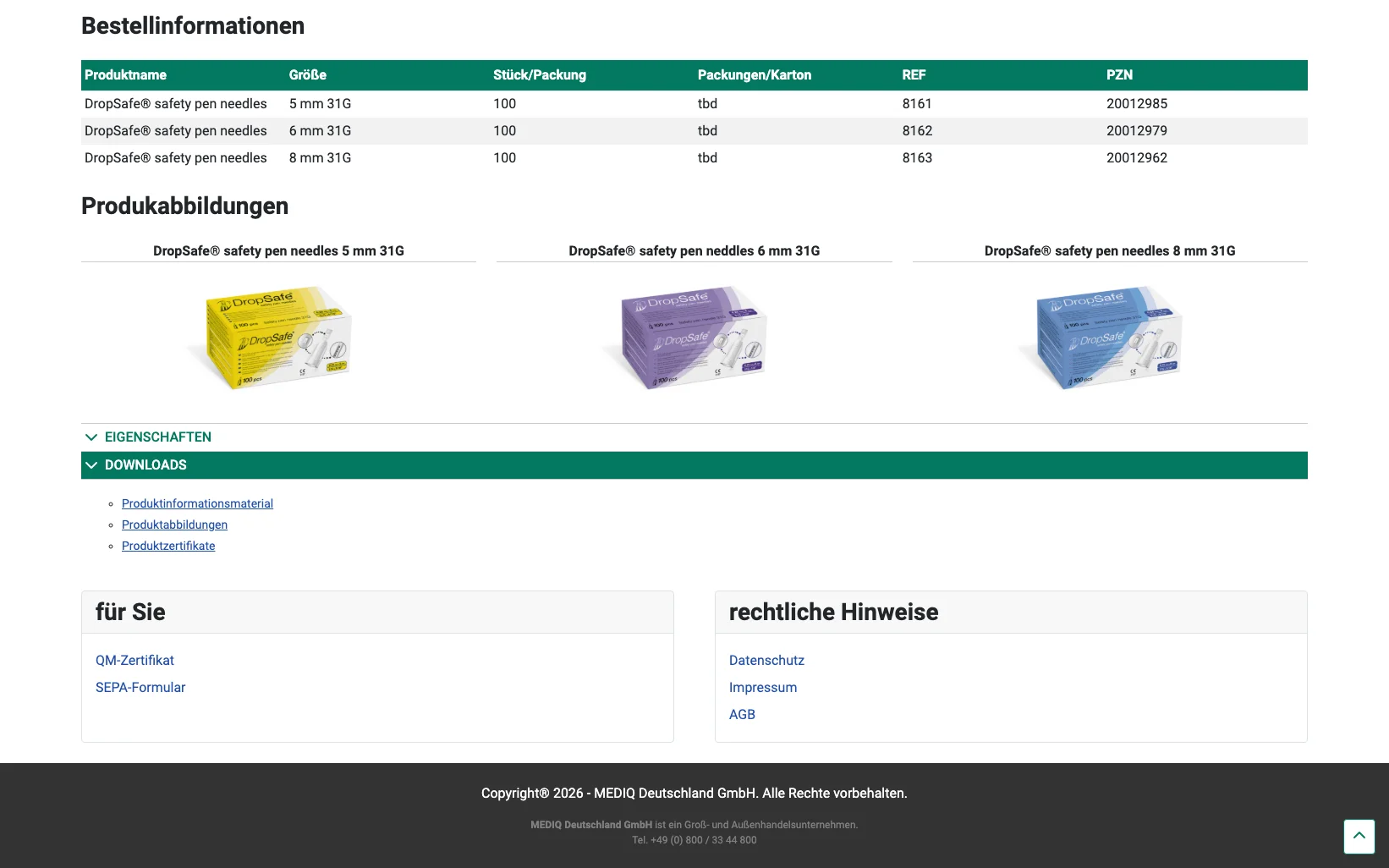This screenshot has width=1389, height=868.
Task: Click product name in the REF 8163 row
Action: [x=176, y=157]
